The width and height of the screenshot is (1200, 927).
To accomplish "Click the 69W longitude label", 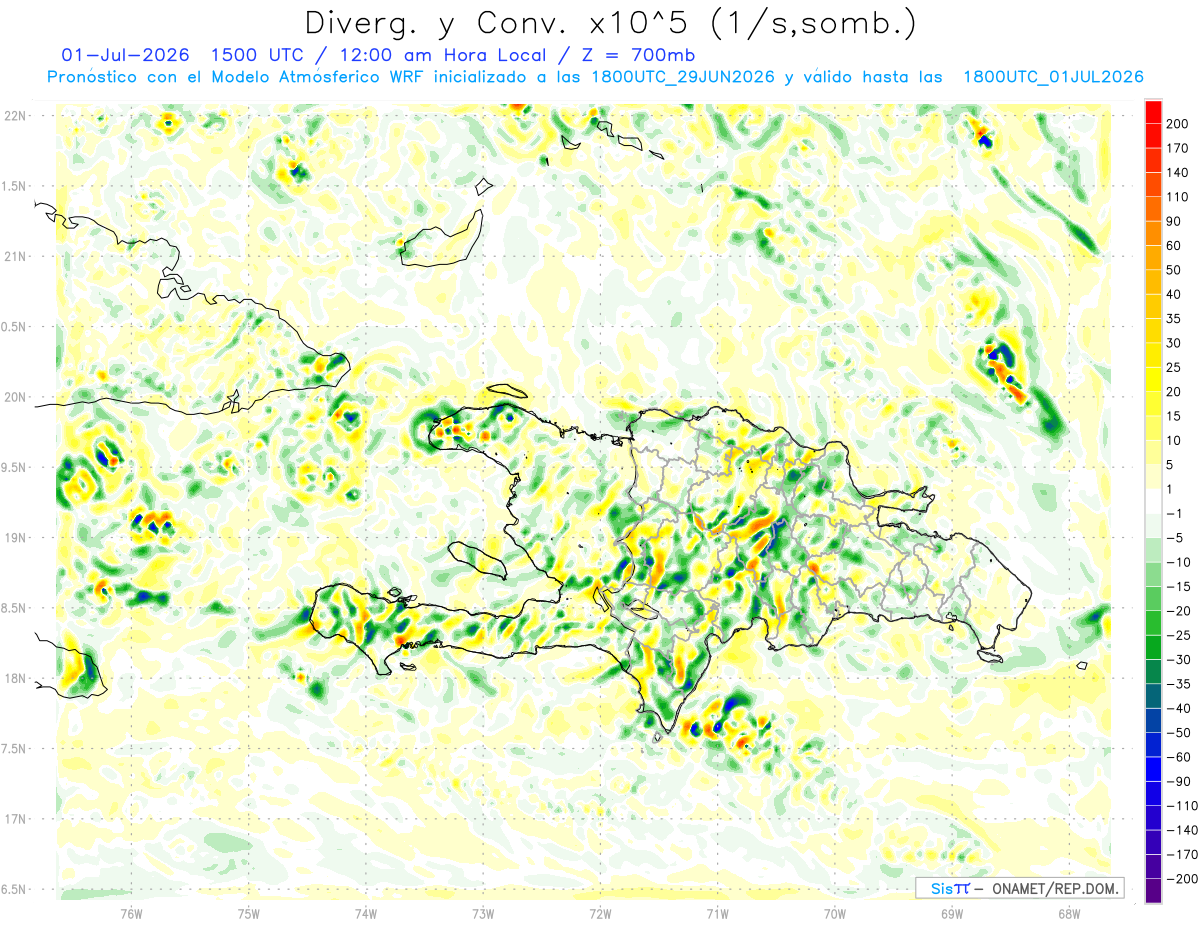I will click(x=952, y=913).
